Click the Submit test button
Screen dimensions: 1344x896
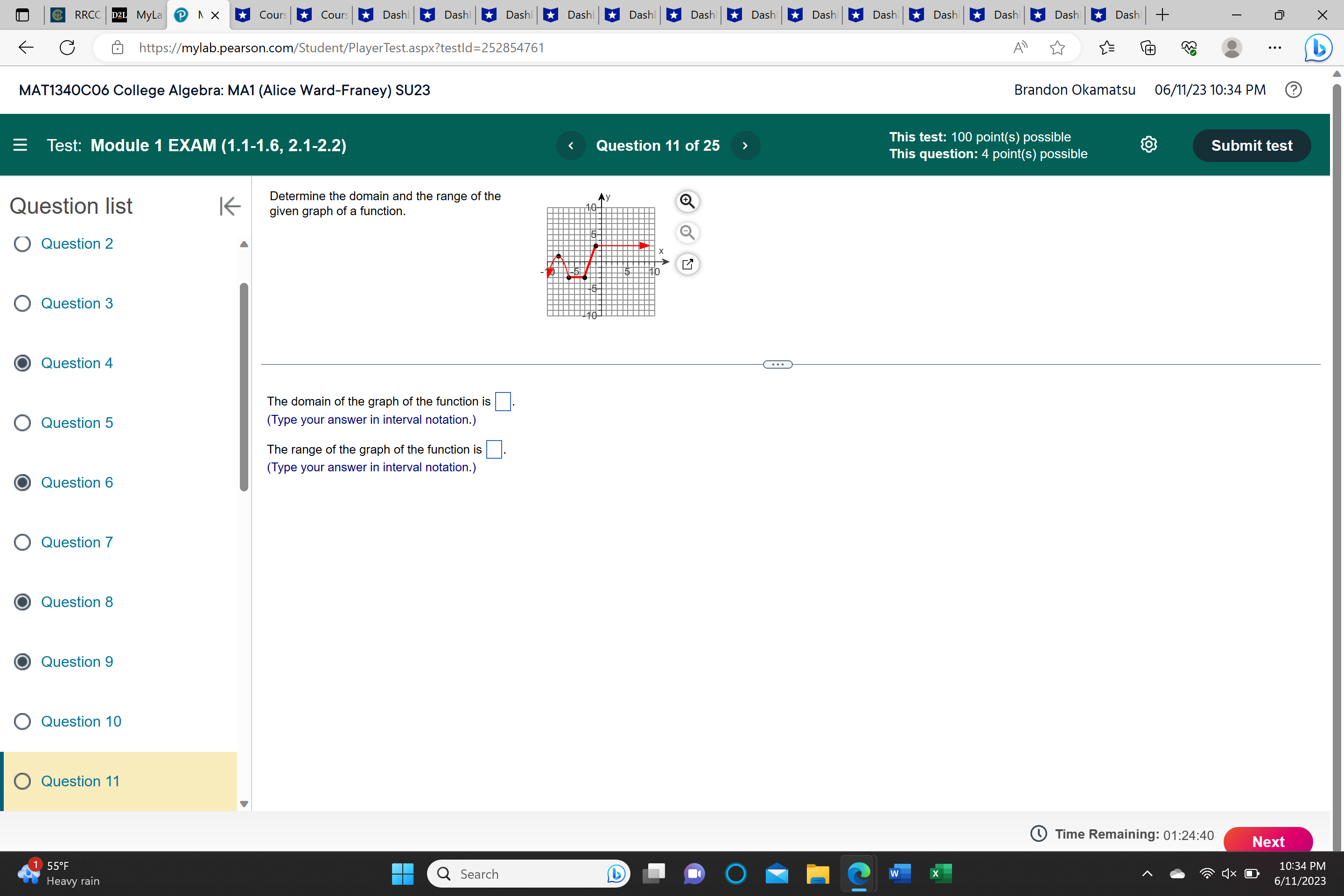coord(1252,145)
